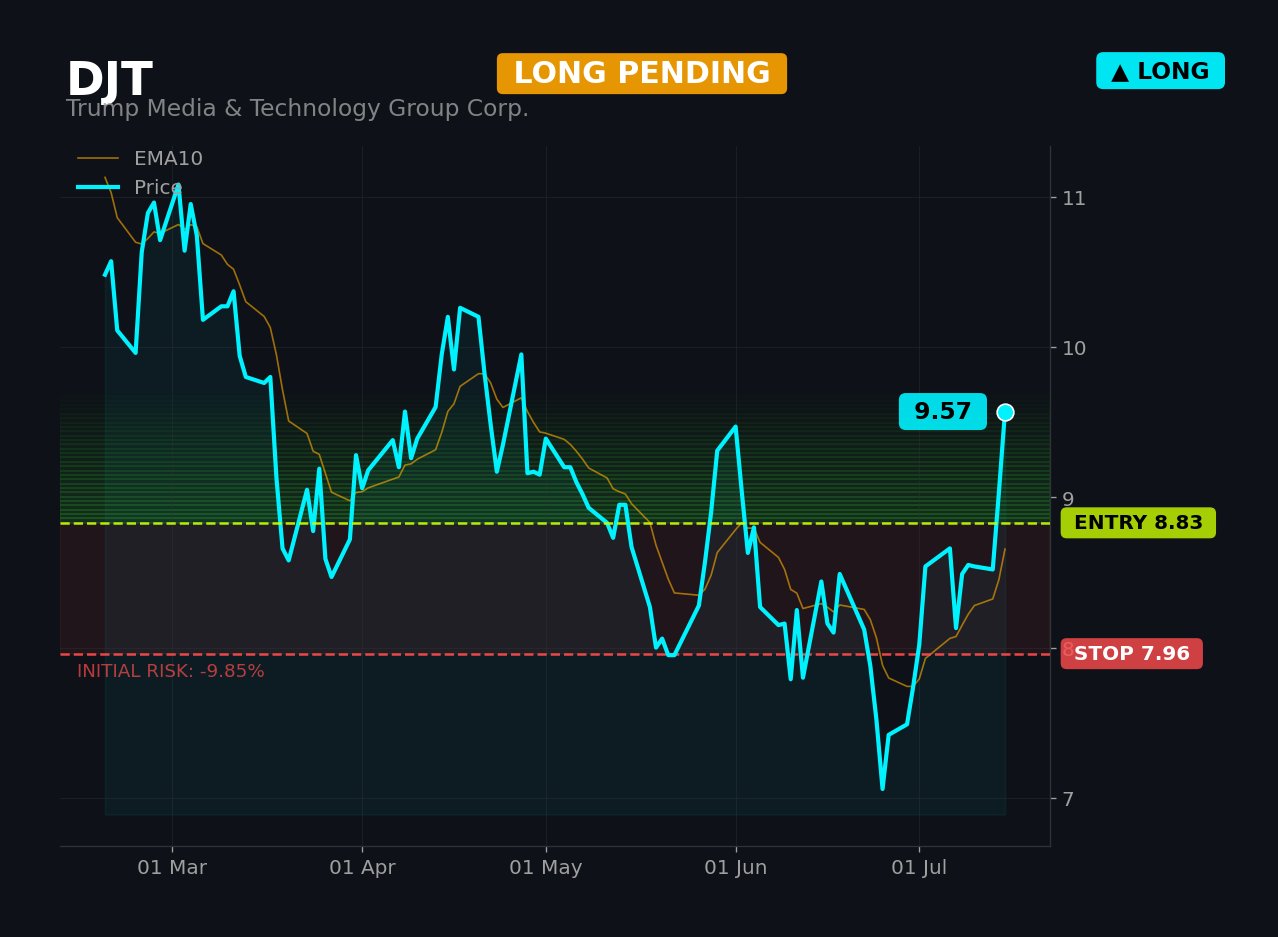The height and width of the screenshot is (937, 1278).
Task: Select the Price legend entry
Action: (130, 188)
